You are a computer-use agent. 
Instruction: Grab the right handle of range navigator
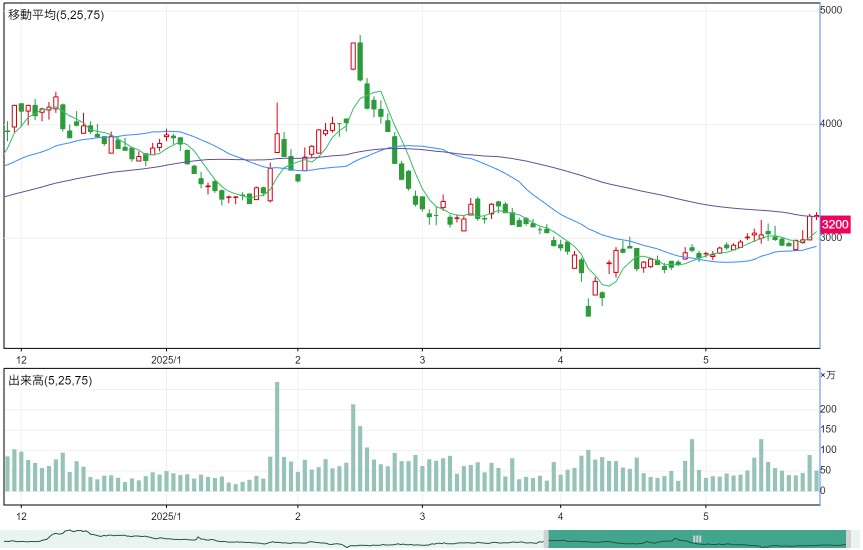pyautogui.click(x=848, y=539)
